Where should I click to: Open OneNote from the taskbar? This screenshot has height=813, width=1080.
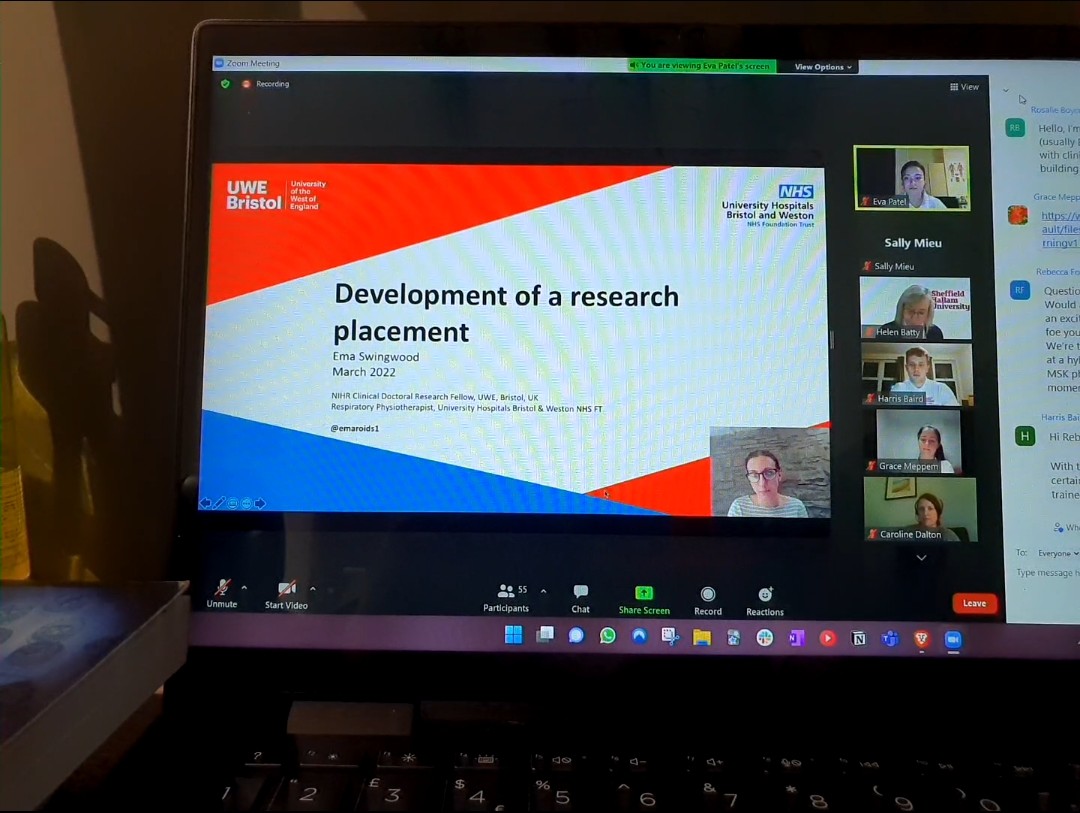(796, 638)
